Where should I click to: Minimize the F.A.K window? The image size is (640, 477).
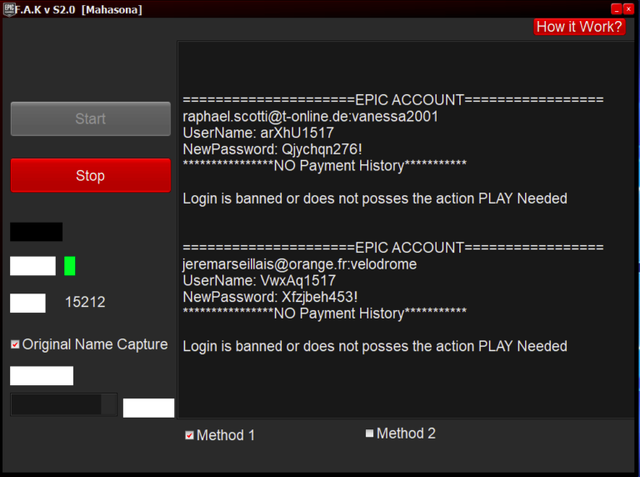coord(616,9)
